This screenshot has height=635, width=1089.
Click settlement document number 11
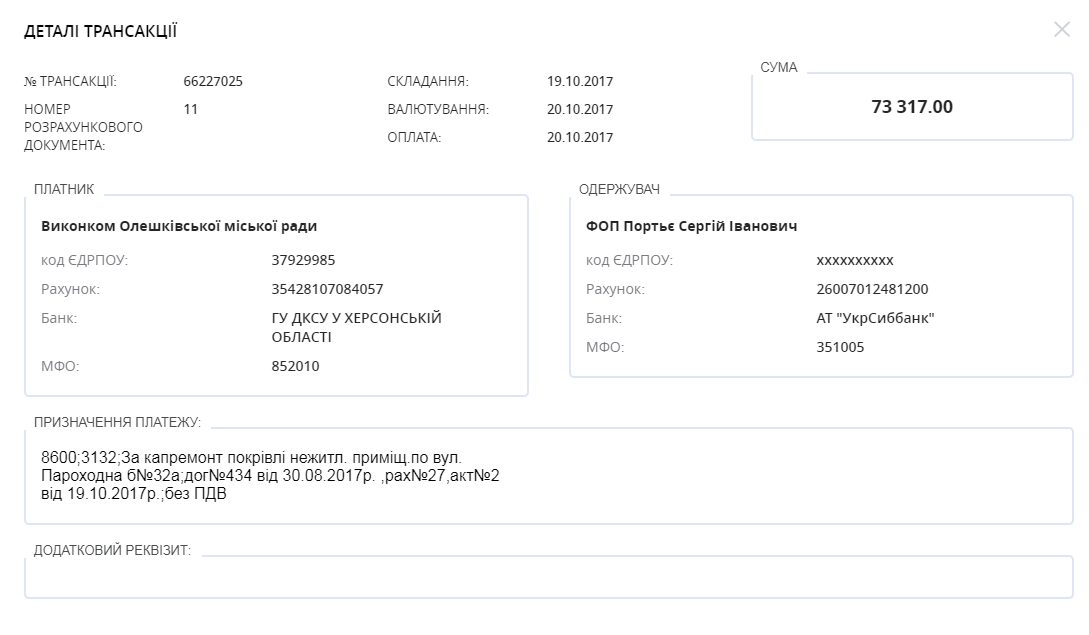coord(190,109)
